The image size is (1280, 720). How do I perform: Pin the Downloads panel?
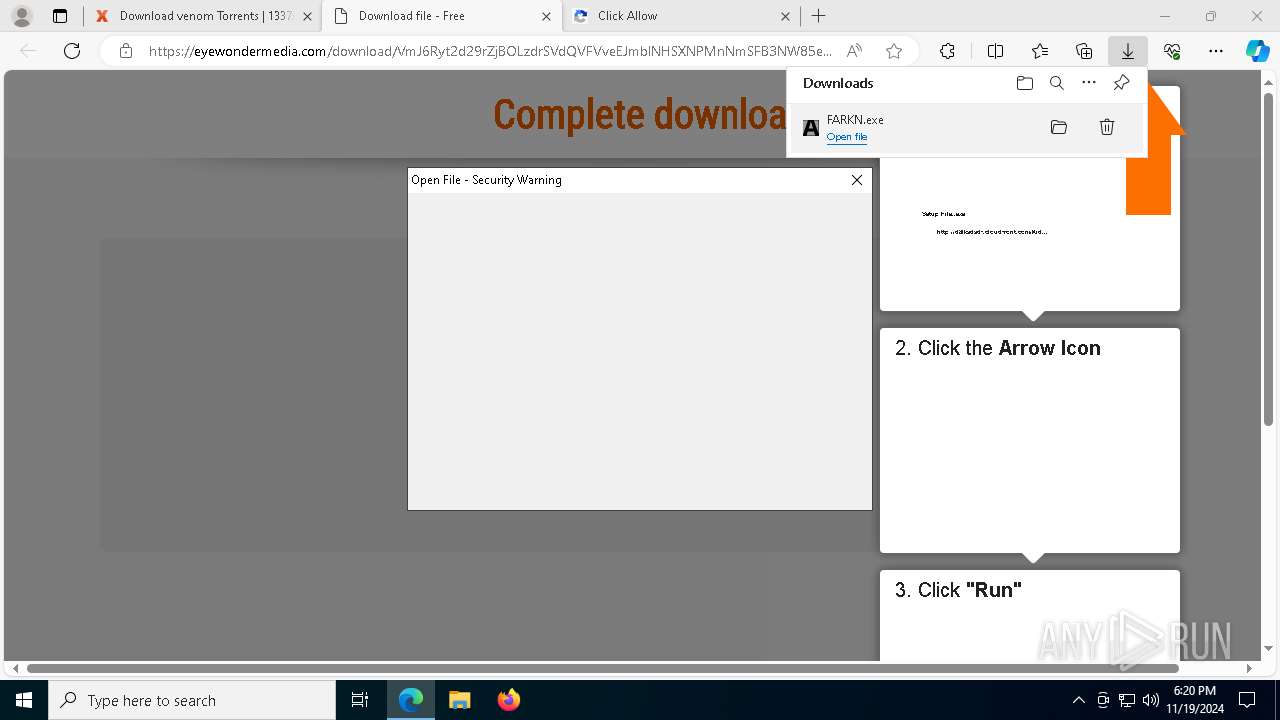1121,83
